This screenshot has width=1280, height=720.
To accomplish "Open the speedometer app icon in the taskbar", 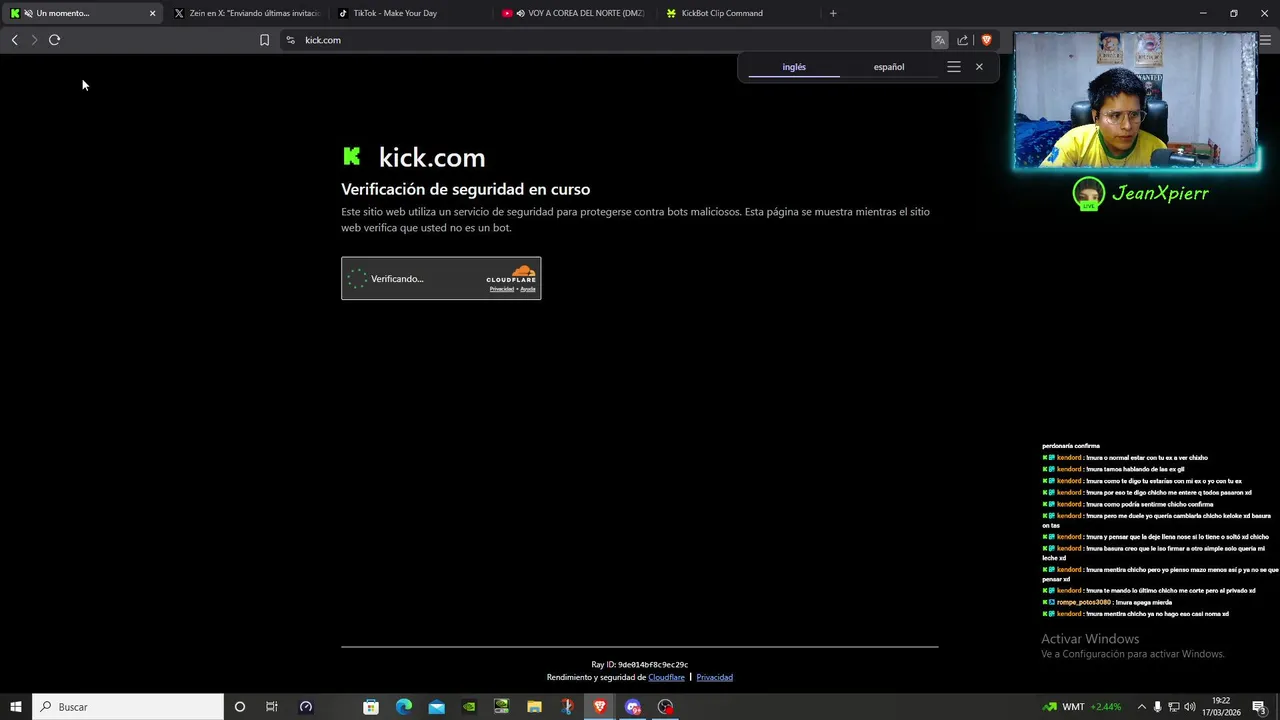I will point(306,706).
